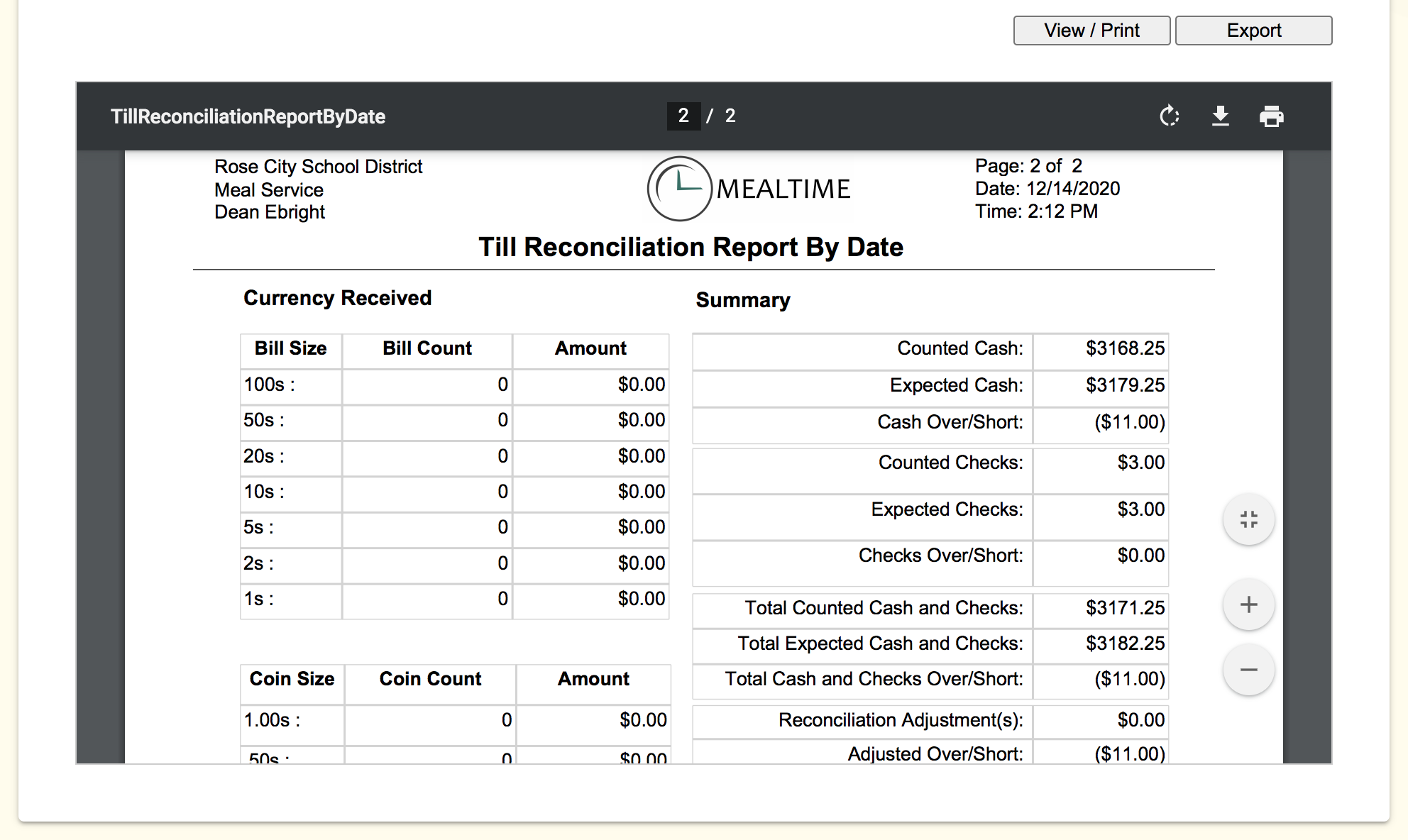Click the Till Reconciliation Report By Date heading
The image size is (1408, 840).
(x=690, y=247)
